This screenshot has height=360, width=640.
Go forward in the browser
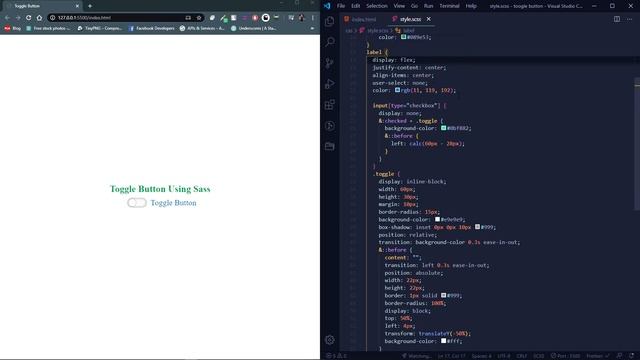pos(18,18)
